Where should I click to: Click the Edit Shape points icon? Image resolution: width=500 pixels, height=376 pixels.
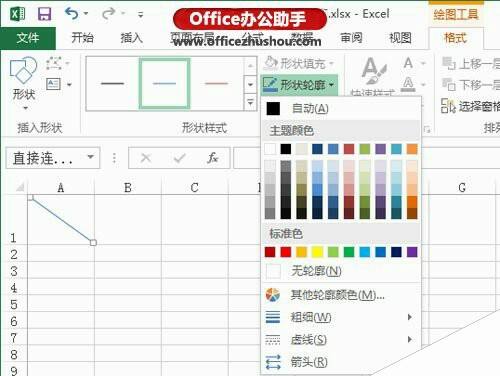click(x=54, y=63)
